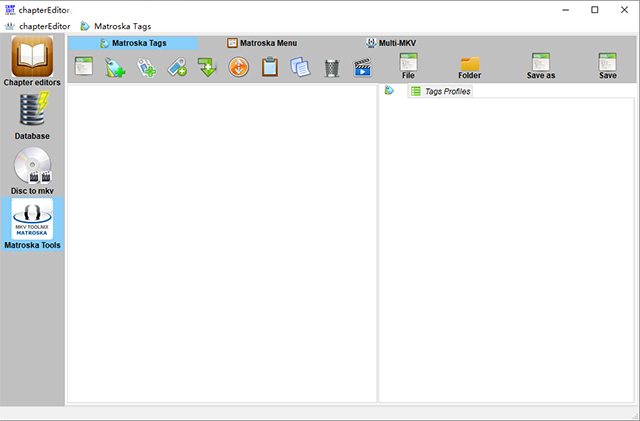Open the chapterEditor menu
Viewport: 640px width, 421px height.
[38, 26]
